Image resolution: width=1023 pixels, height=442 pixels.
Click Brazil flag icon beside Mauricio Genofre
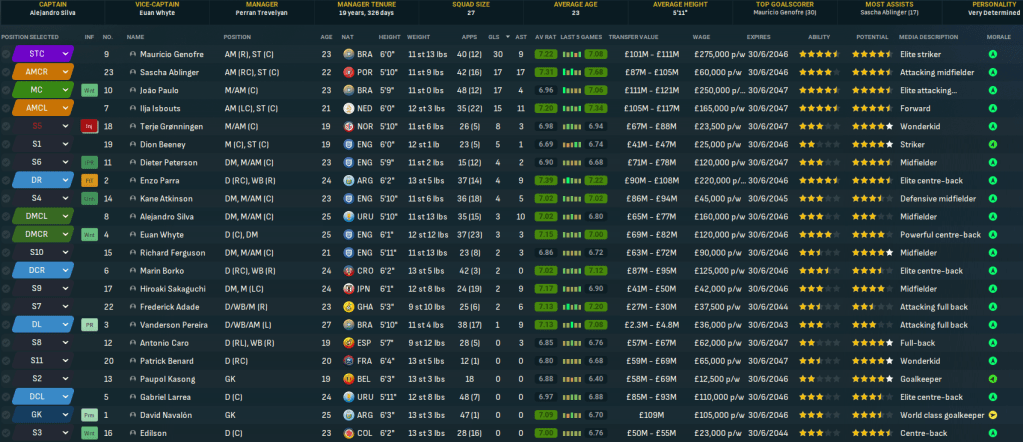pyautogui.click(x=348, y=54)
